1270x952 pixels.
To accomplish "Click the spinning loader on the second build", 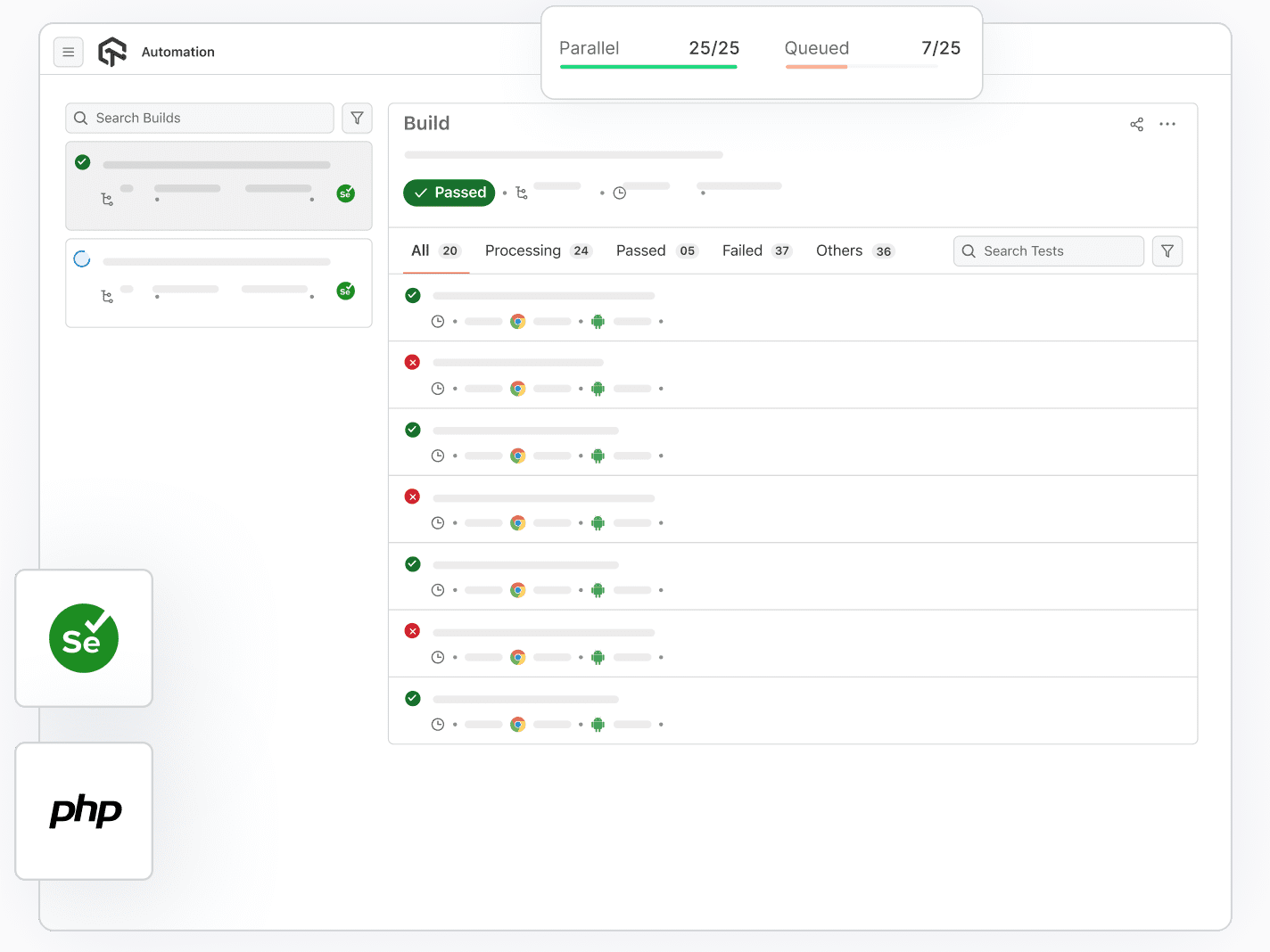I will tap(82, 259).
